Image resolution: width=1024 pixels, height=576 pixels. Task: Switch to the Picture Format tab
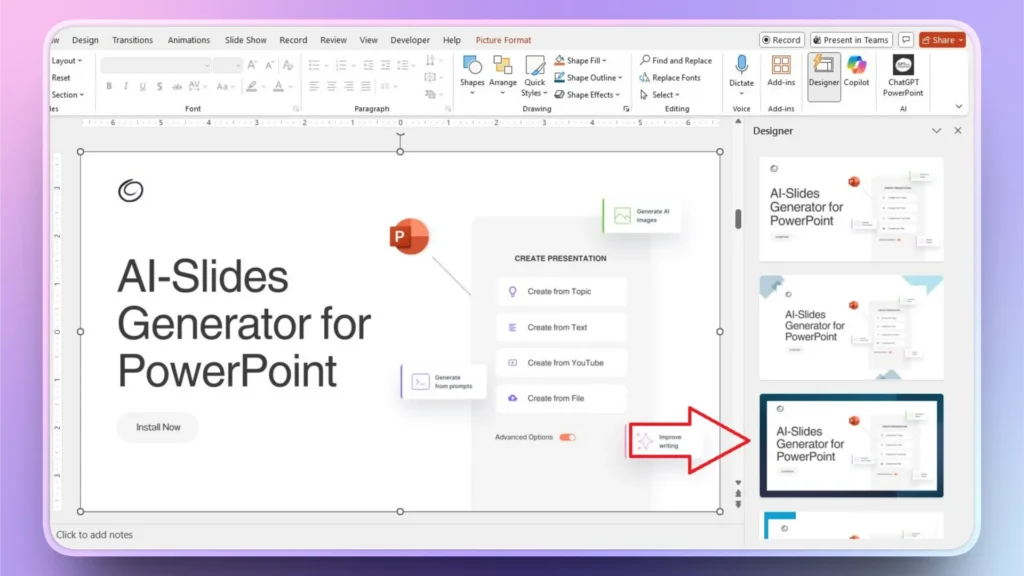pyautogui.click(x=503, y=40)
